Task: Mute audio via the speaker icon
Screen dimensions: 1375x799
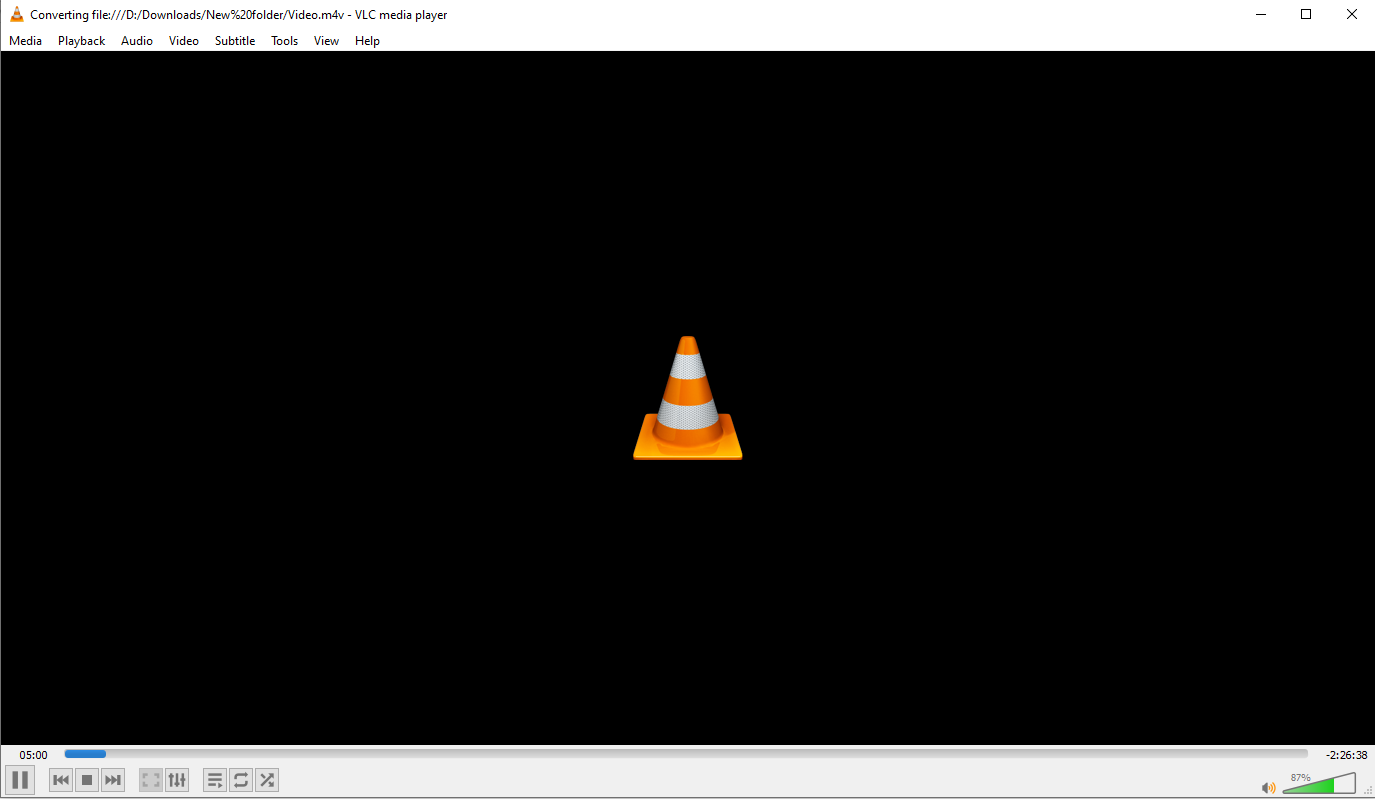Action: [1269, 787]
